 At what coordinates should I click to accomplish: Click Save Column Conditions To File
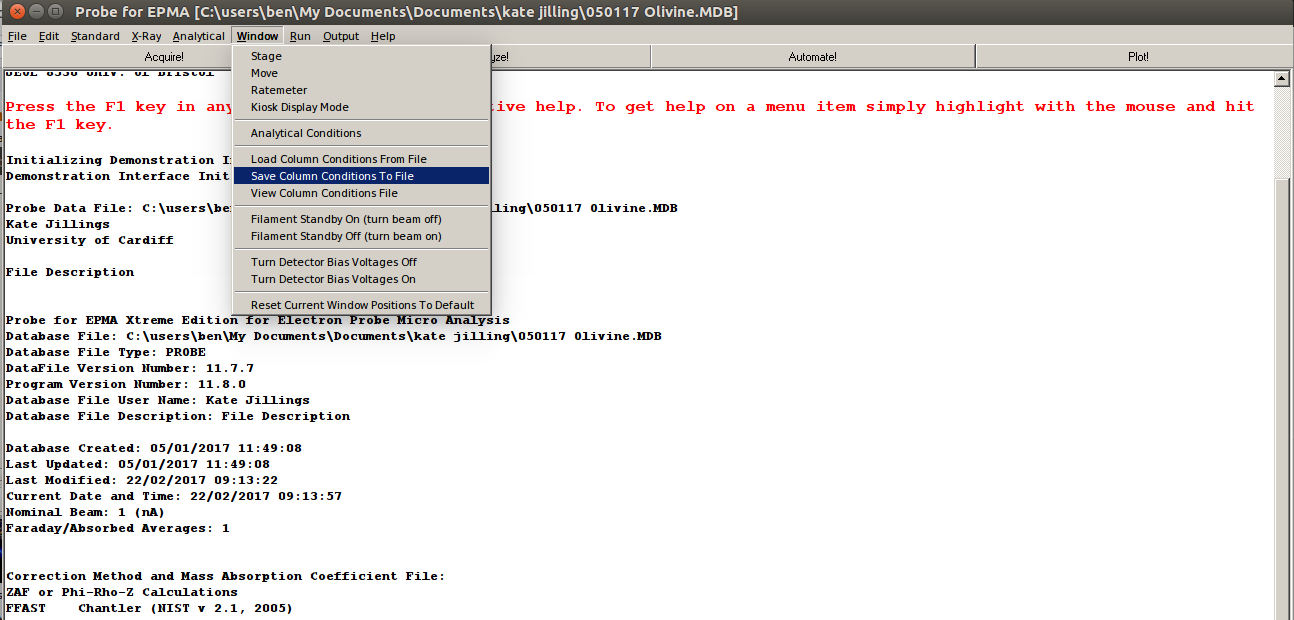(x=332, y=176)
